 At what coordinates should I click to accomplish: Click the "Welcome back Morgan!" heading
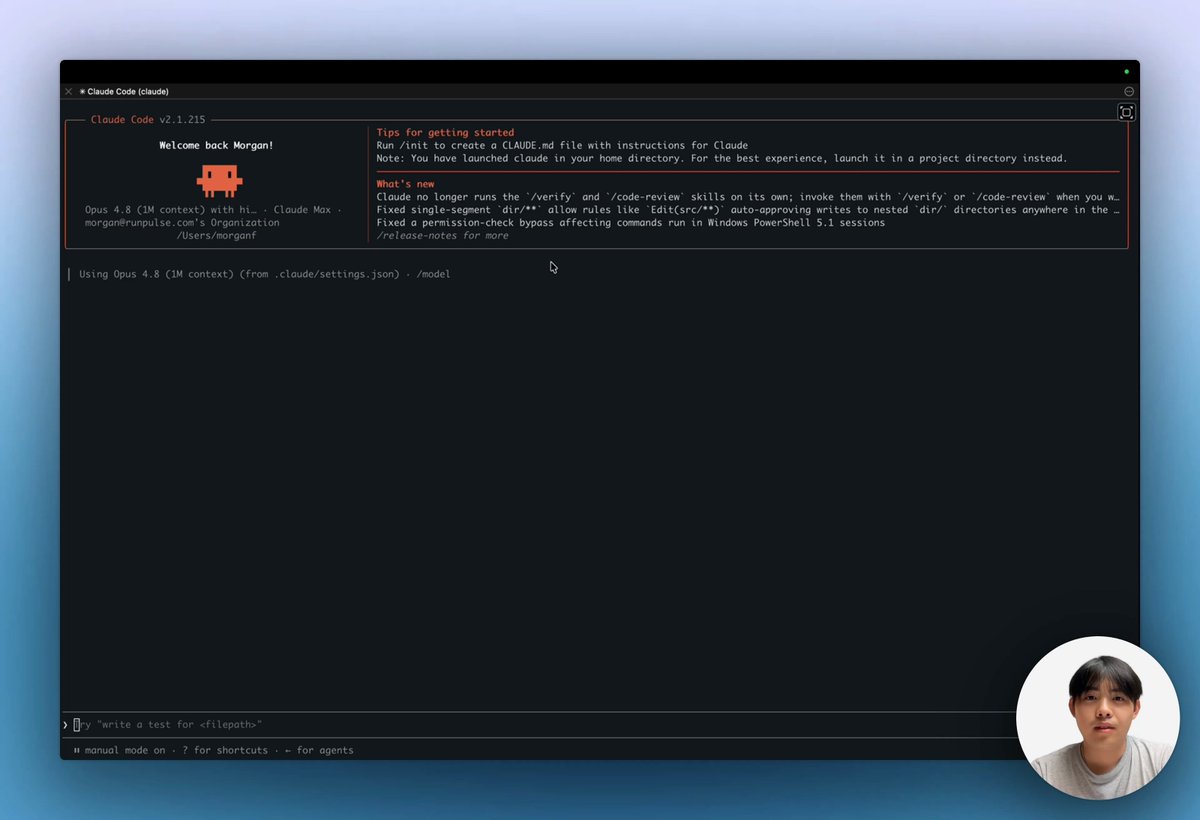coord(216,145)
